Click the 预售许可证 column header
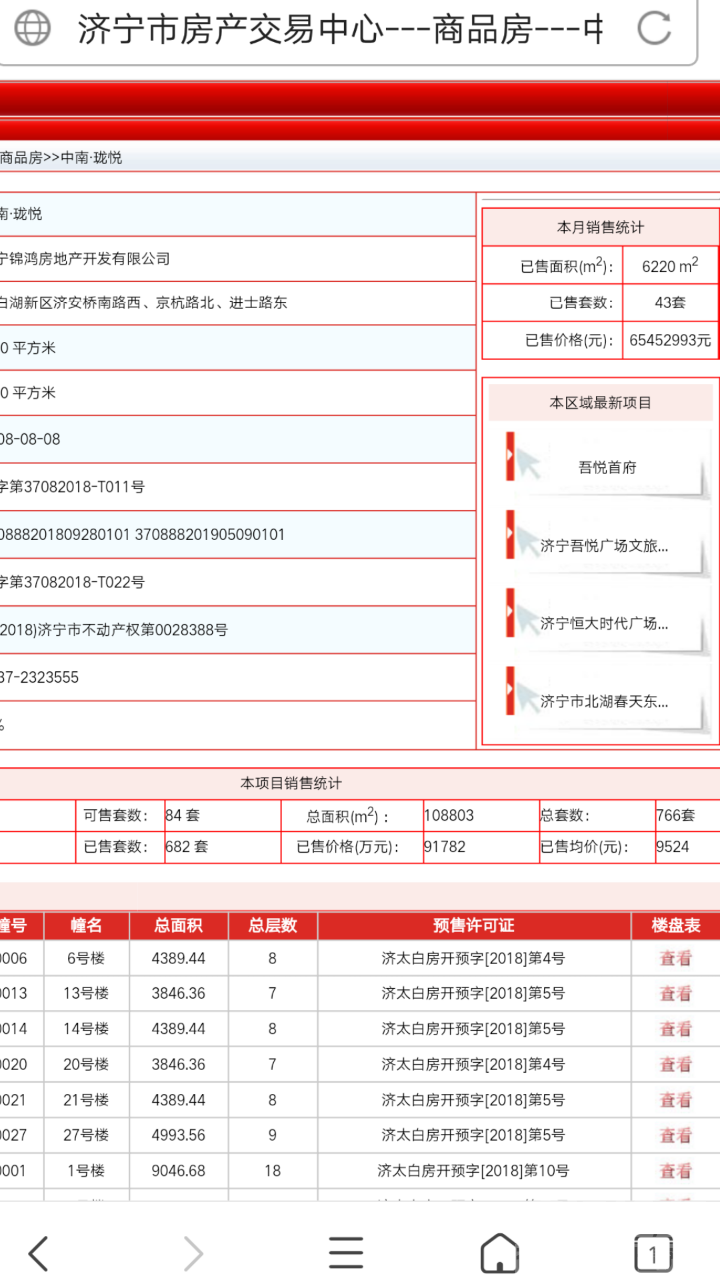 tap(474, 926)
